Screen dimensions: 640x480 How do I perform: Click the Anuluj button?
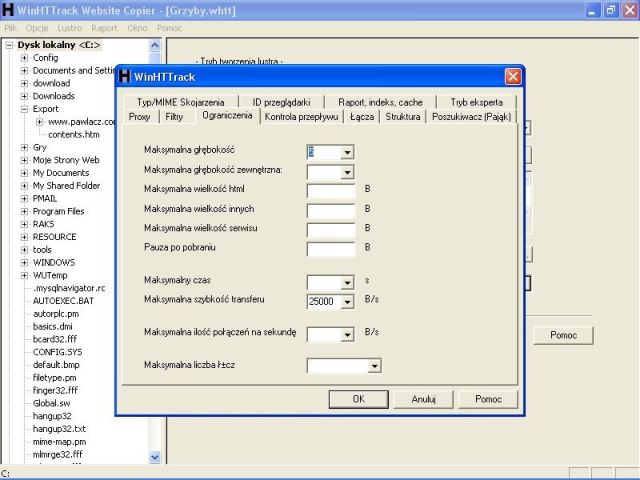(x=423, y=399)
